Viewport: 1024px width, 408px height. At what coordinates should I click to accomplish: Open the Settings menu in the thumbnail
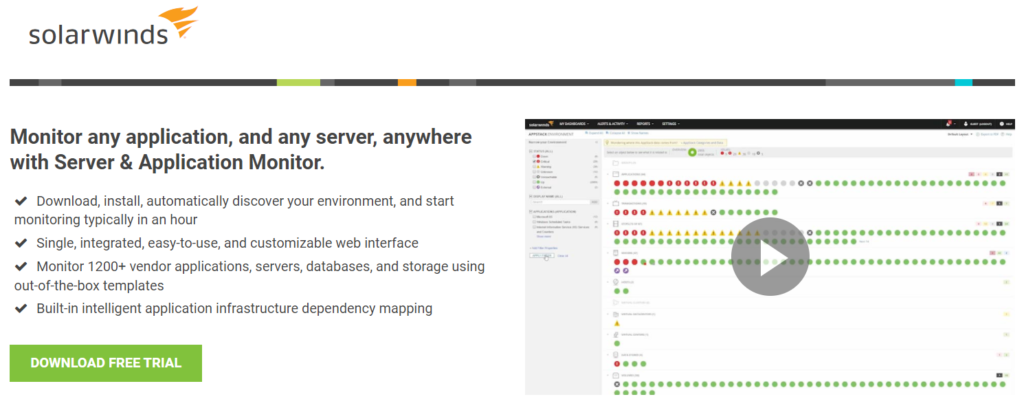[x=671, y=123]
